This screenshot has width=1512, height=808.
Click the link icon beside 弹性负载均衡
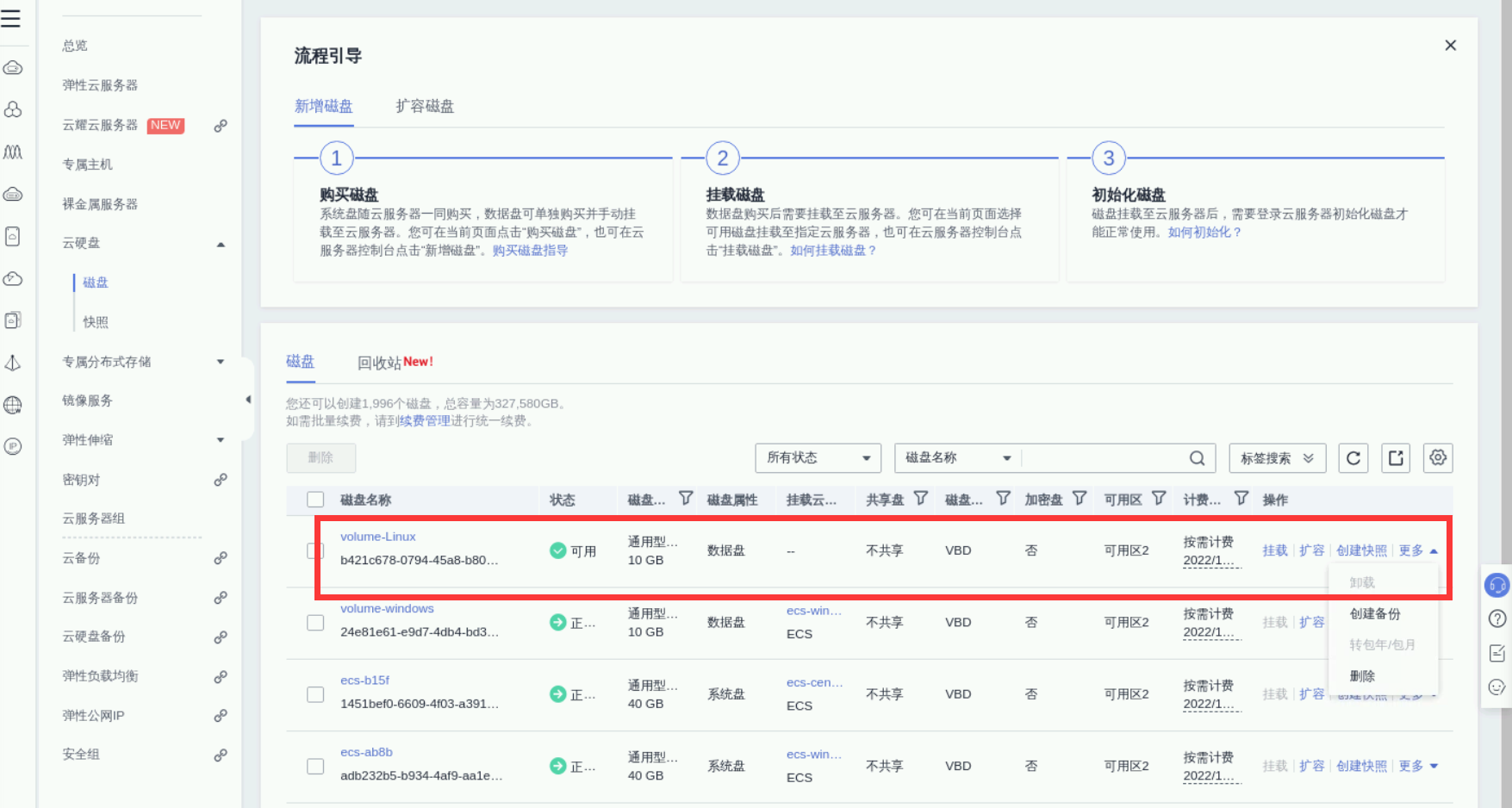click(x=221, y=677)
